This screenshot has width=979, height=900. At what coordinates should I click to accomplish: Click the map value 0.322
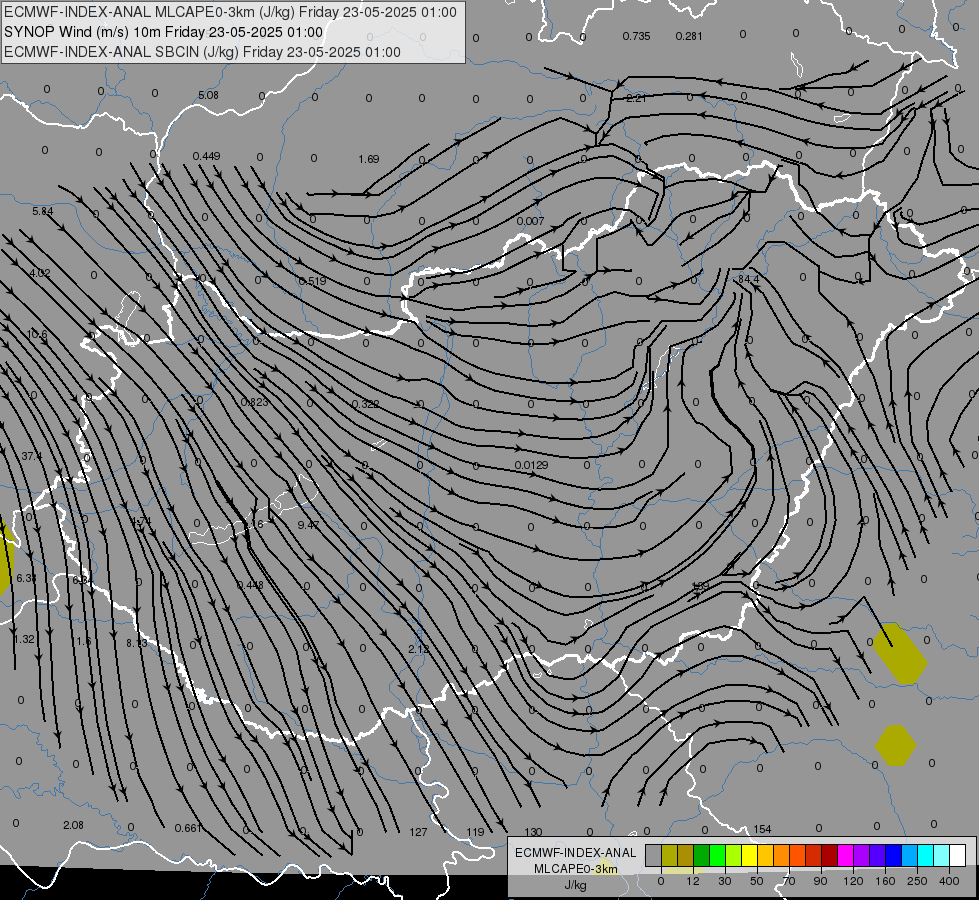pyautogui.click(x=365, y=404)
